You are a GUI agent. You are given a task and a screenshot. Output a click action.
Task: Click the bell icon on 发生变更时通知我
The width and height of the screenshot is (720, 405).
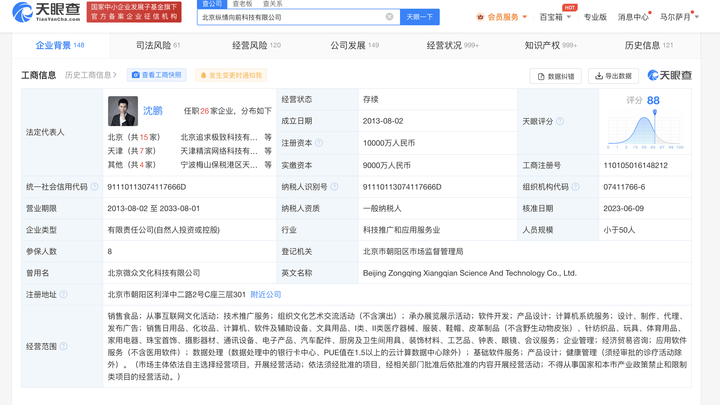(203, 75)
